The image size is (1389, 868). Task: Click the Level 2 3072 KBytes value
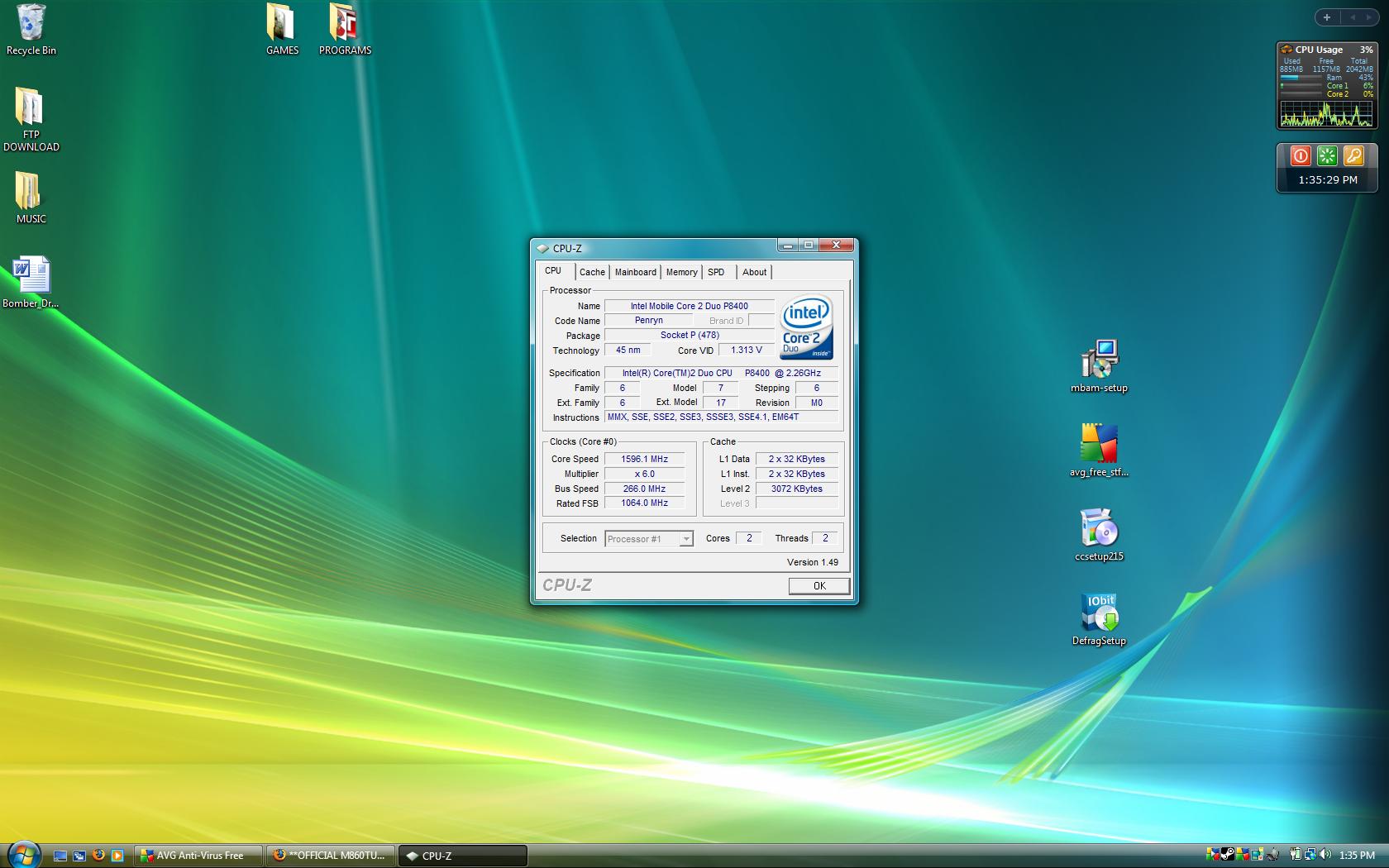[797, 489]
